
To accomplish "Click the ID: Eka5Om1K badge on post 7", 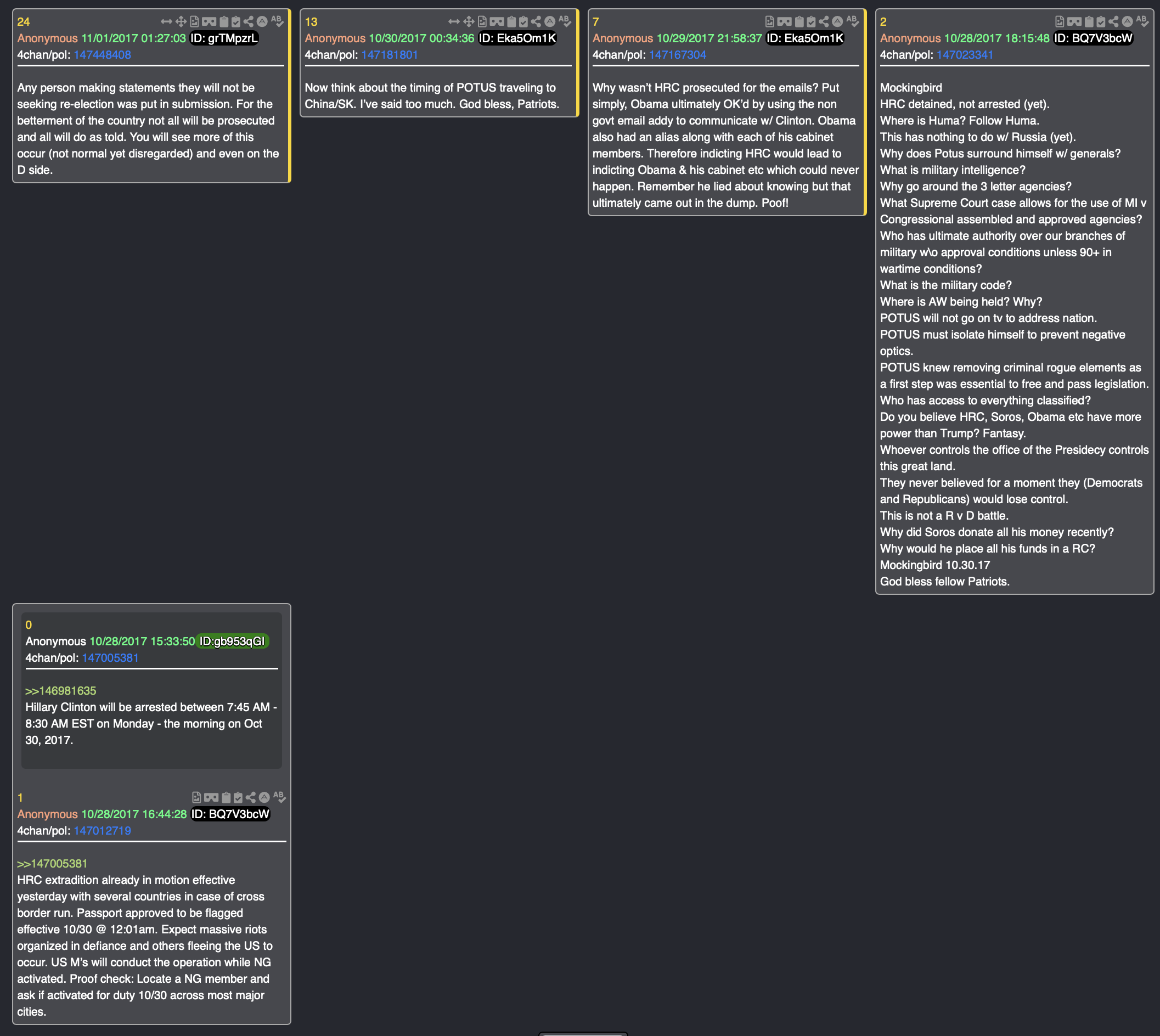I will click(x=805, y=38).
